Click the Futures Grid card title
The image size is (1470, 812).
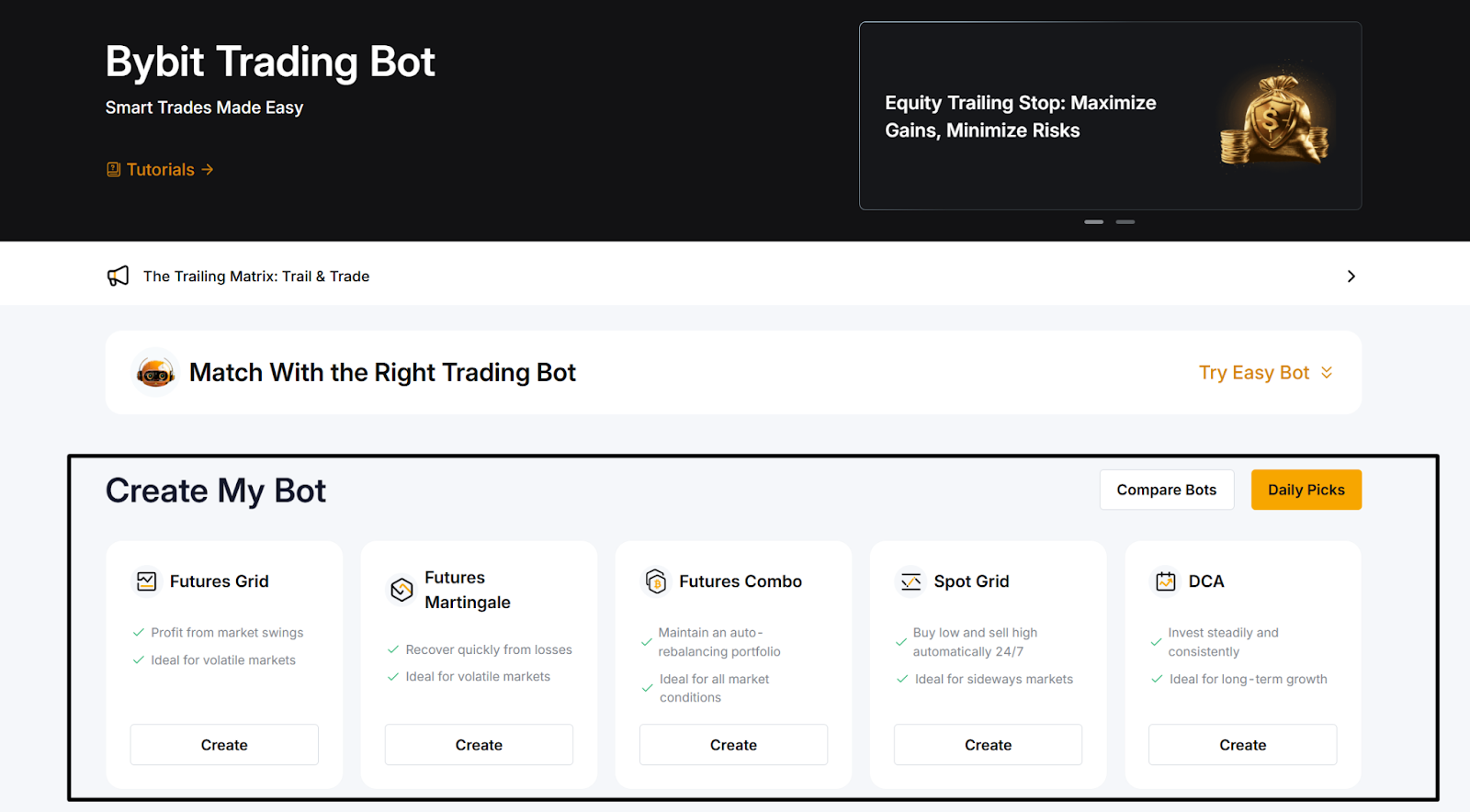pos(219,581)
